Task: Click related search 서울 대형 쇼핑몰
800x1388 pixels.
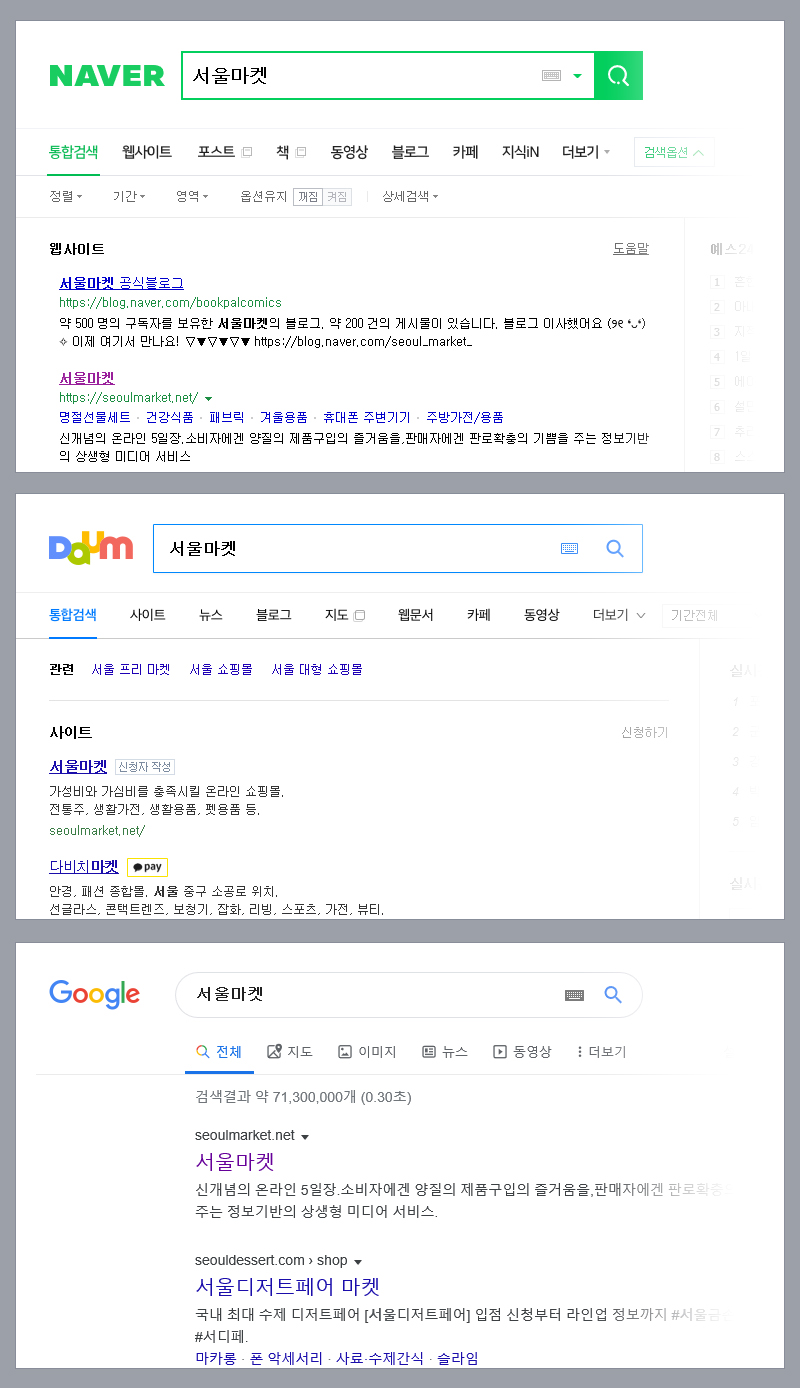Action: tap(317, 669)
